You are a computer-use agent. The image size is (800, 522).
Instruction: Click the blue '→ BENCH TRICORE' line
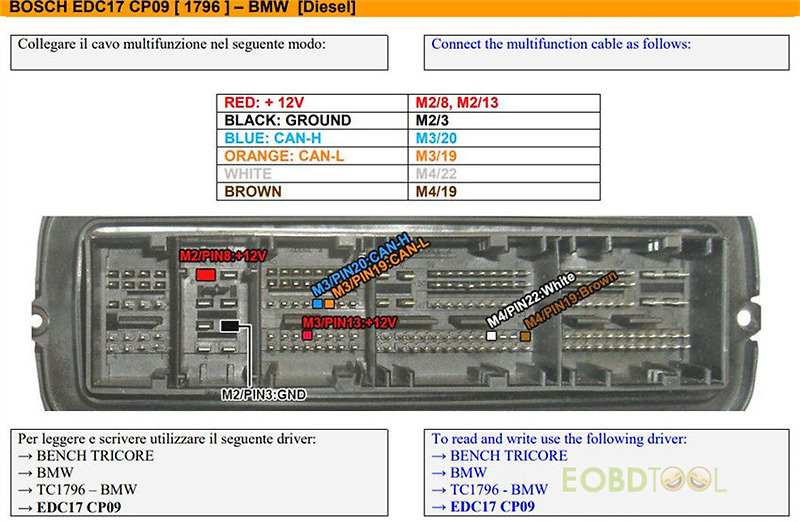[x=499, y=456]
